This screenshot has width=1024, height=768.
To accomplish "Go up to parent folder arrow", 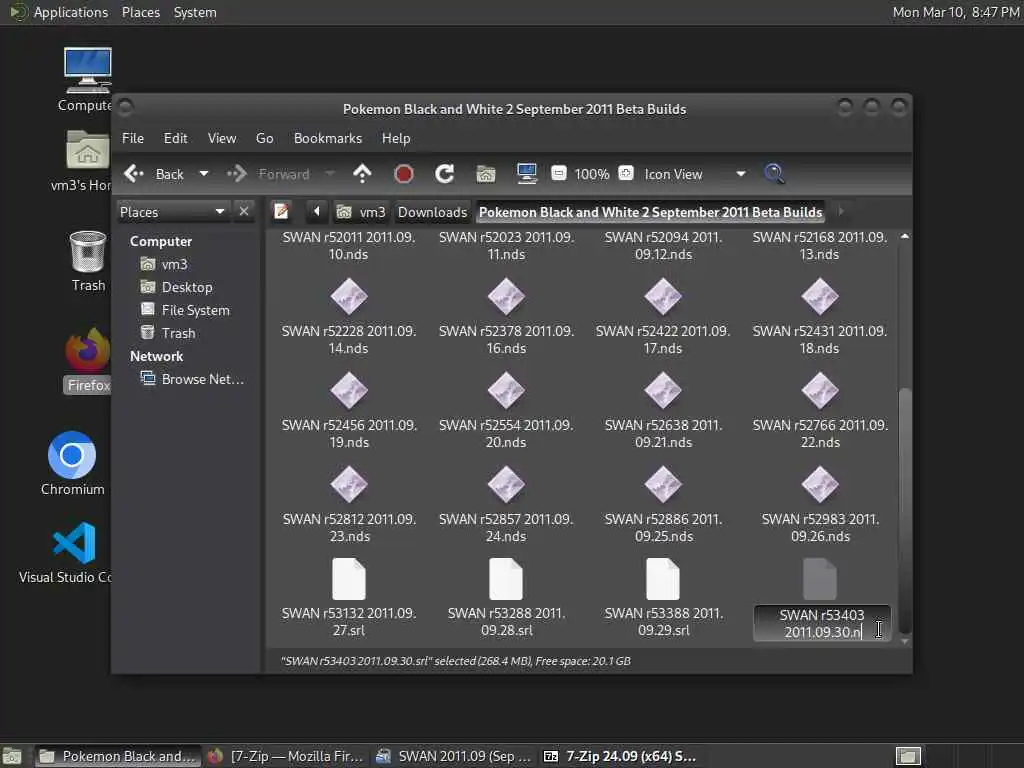I will [x=362, y=174].
